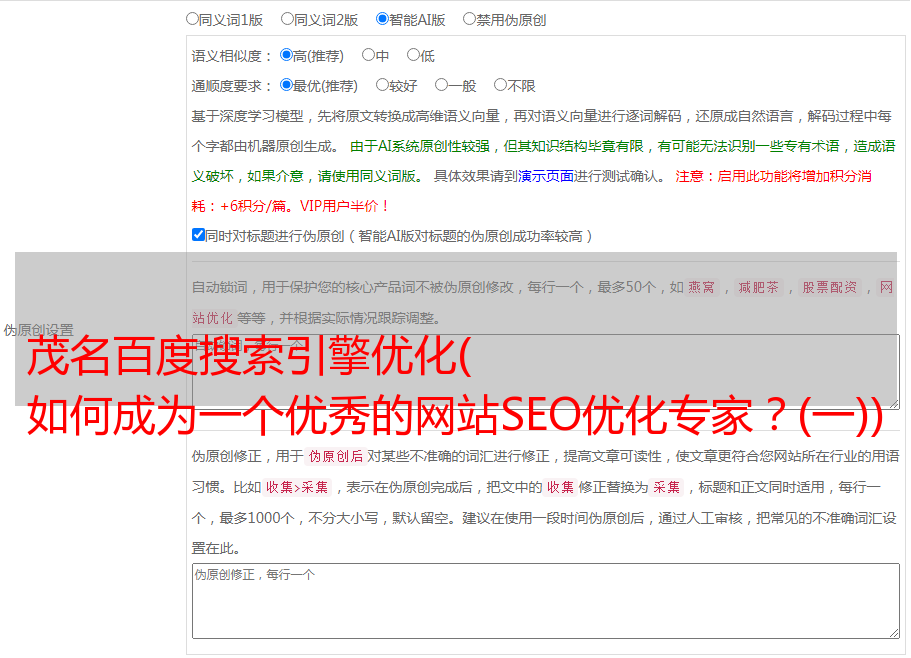The image size is (911, 658).
Task: Set 语义相似度 to 高(推荐)
Action: [286, 55]
